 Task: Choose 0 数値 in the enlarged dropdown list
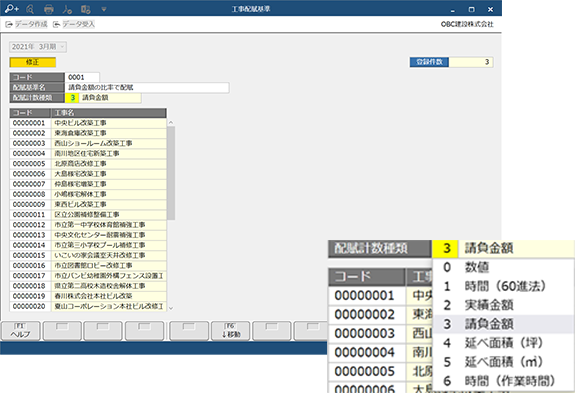pos(503,267)
